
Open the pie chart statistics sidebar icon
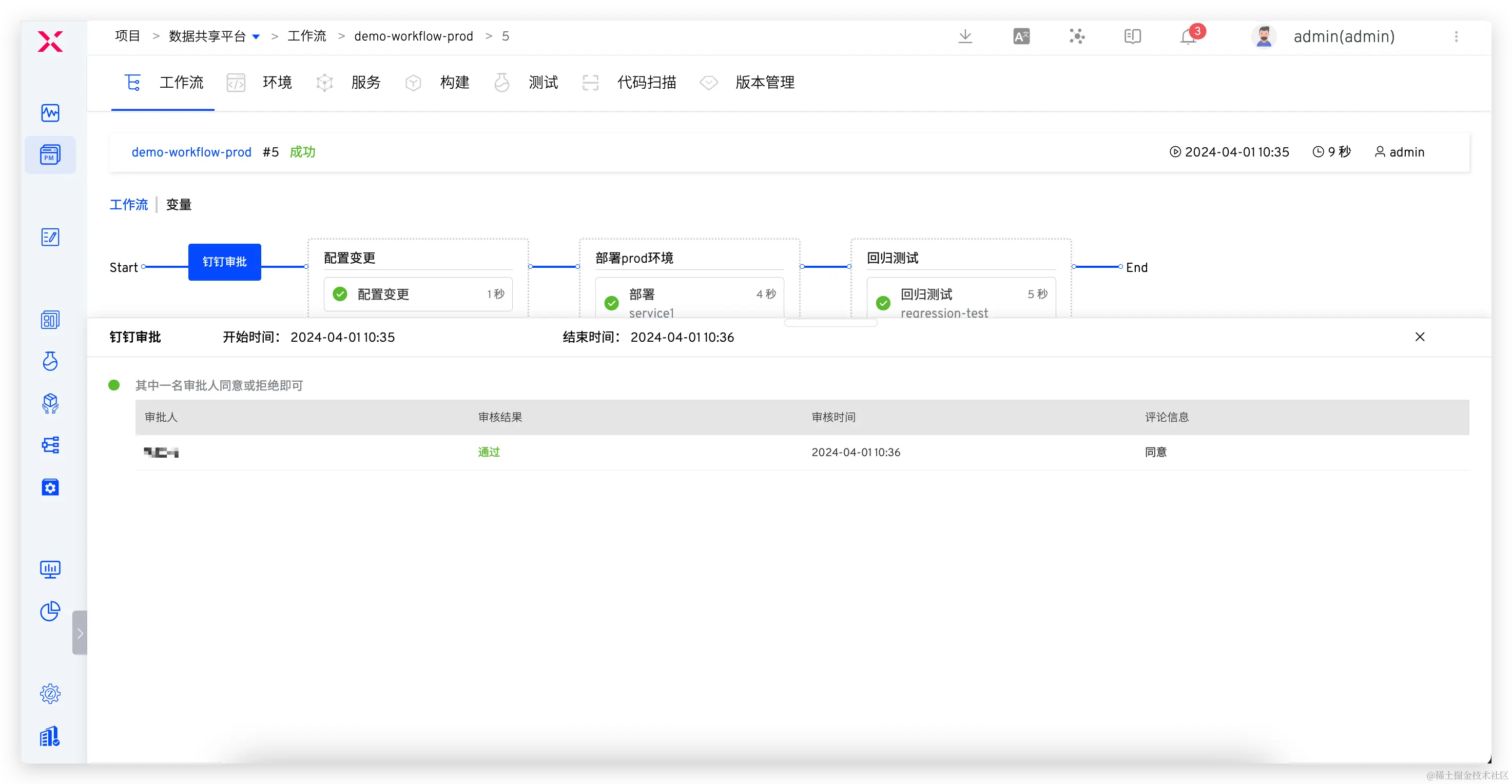pos(50,611)
